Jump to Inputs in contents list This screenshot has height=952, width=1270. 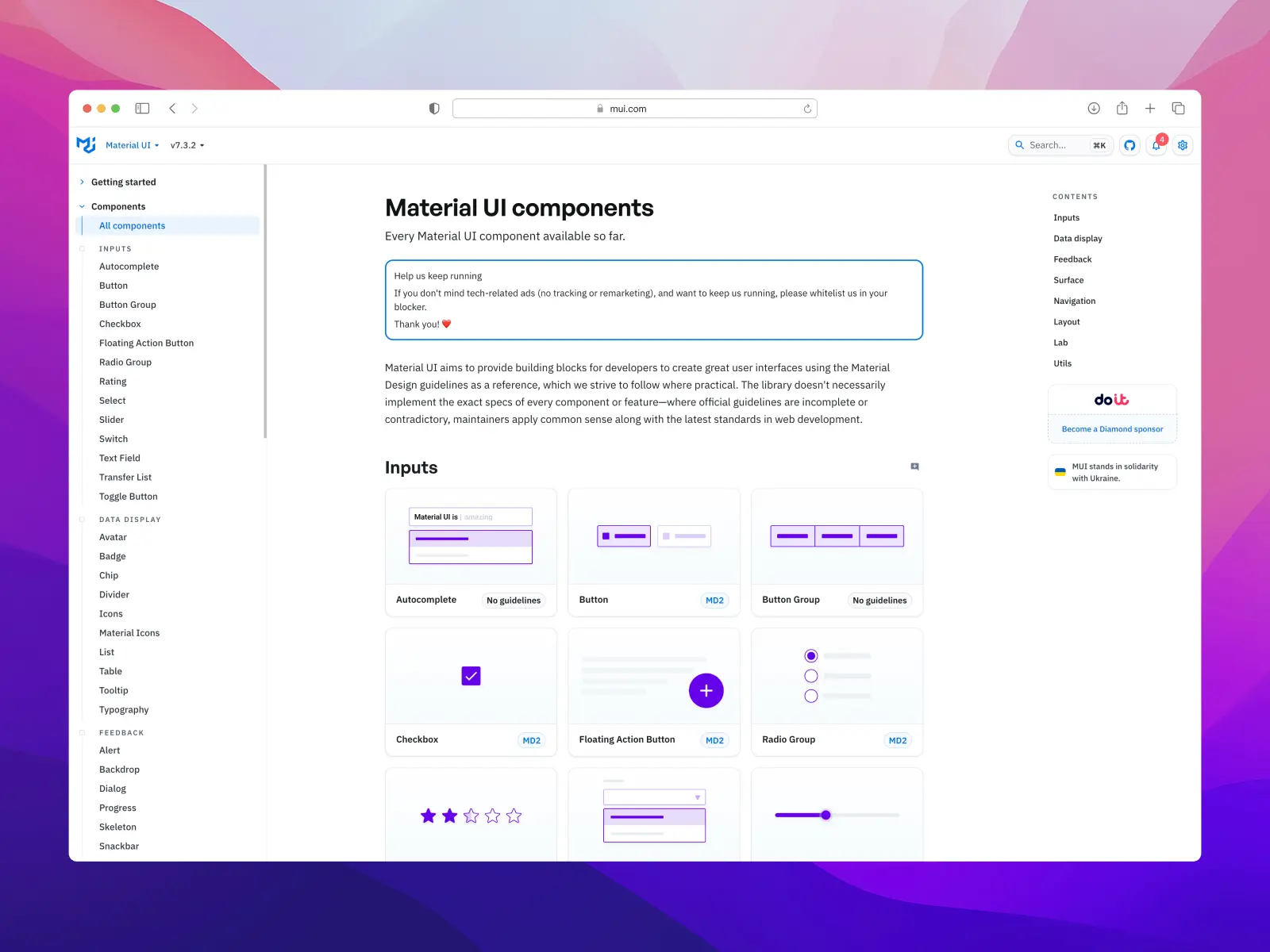point(1066,218)
